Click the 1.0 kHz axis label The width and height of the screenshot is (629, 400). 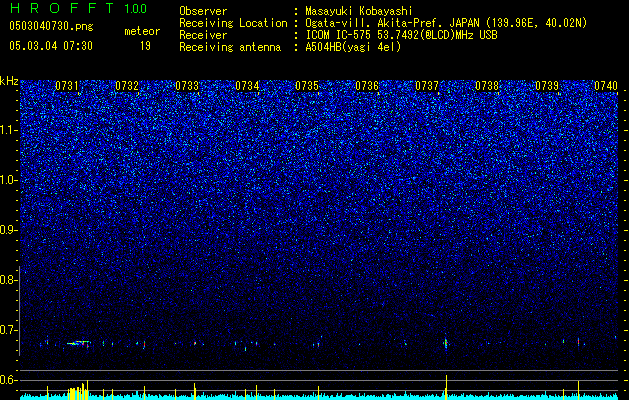tap(8, 180)
